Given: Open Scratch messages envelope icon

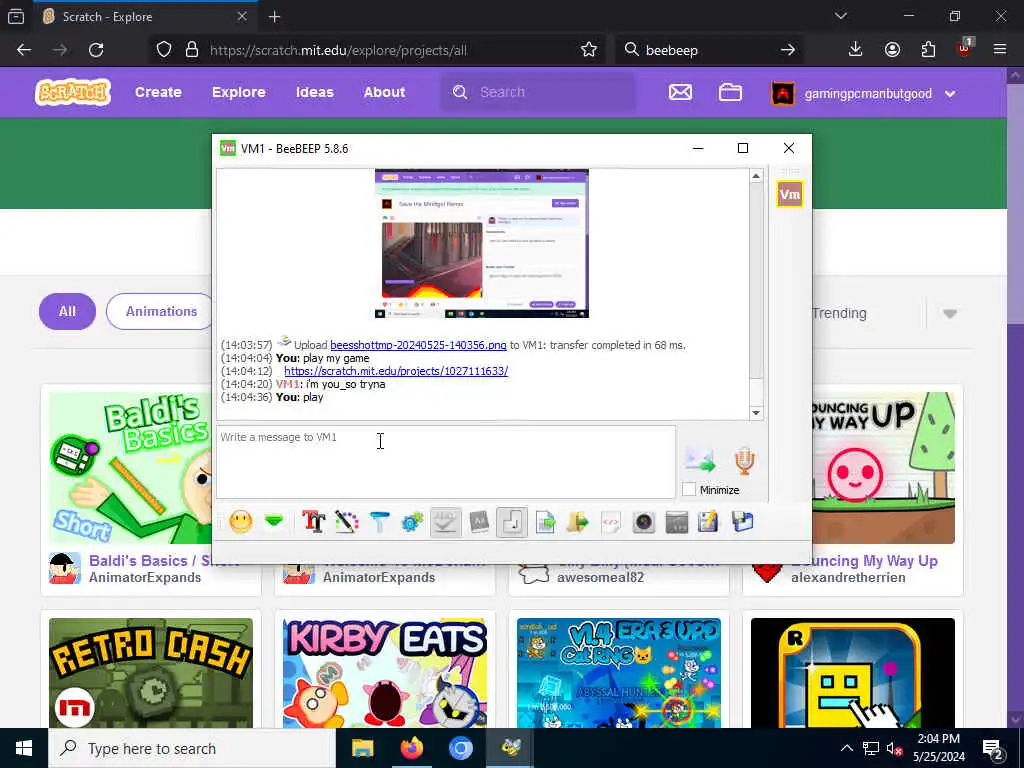Looking at the screenshot, I should tap(680, 92).
